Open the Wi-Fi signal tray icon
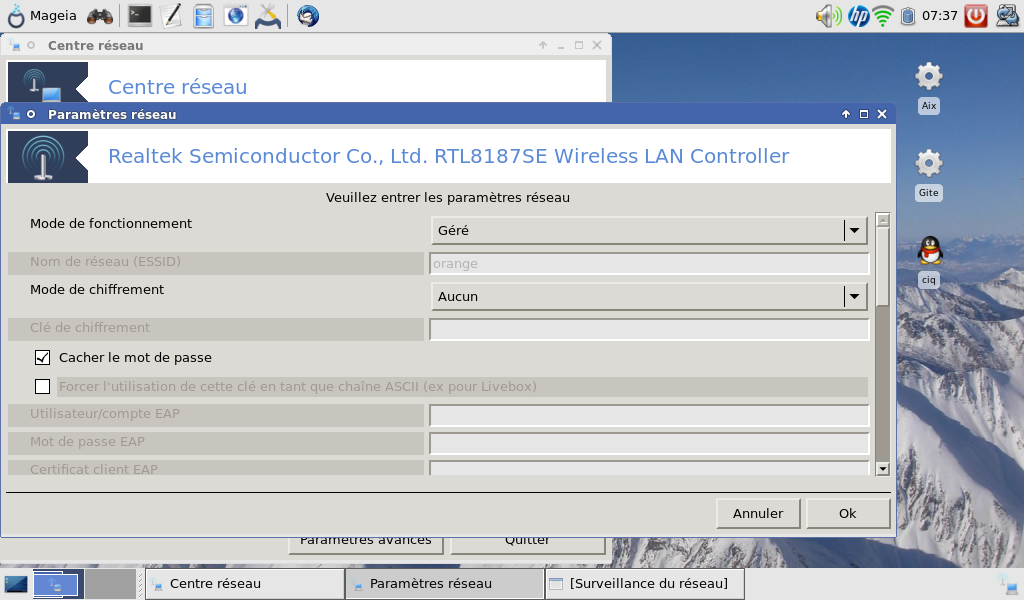Image resolution: width=1024 pixels, height=600 pixels. pyautogui.click(x=883, y=16)
